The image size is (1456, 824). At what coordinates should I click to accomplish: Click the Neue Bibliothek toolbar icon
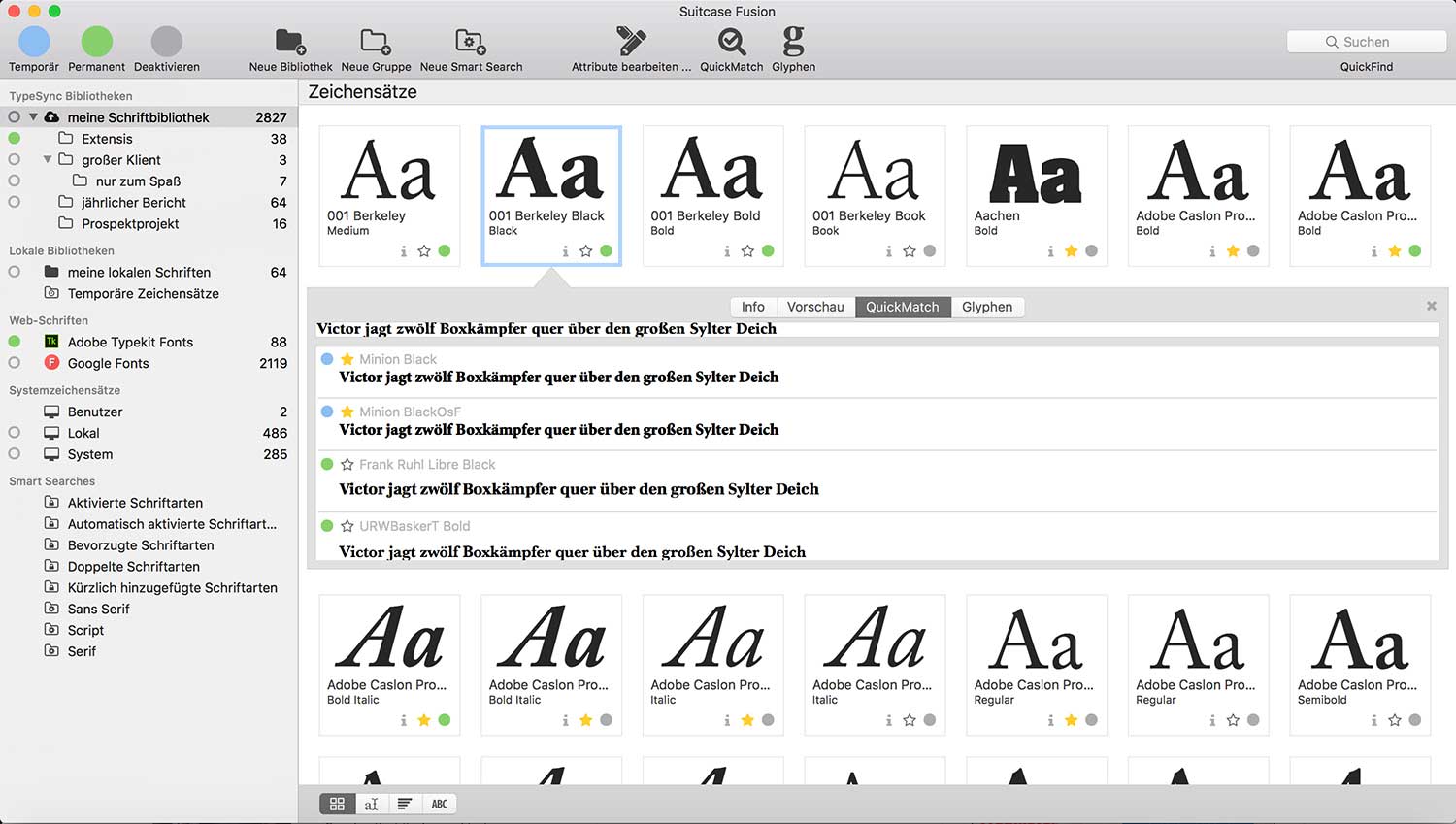[290, 43]
